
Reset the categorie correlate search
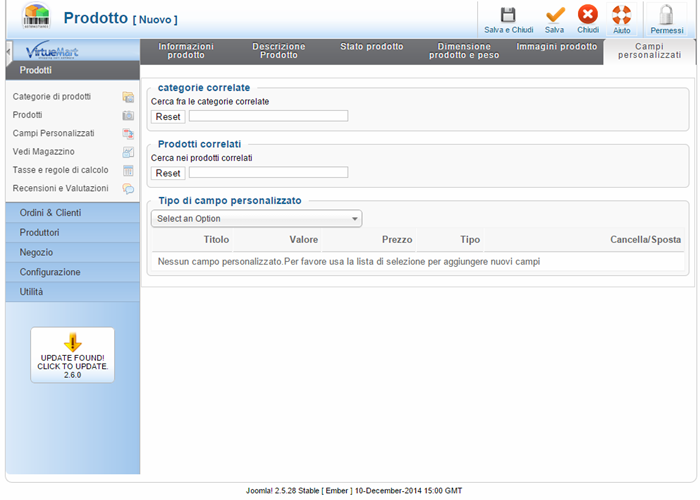(168, 116)
